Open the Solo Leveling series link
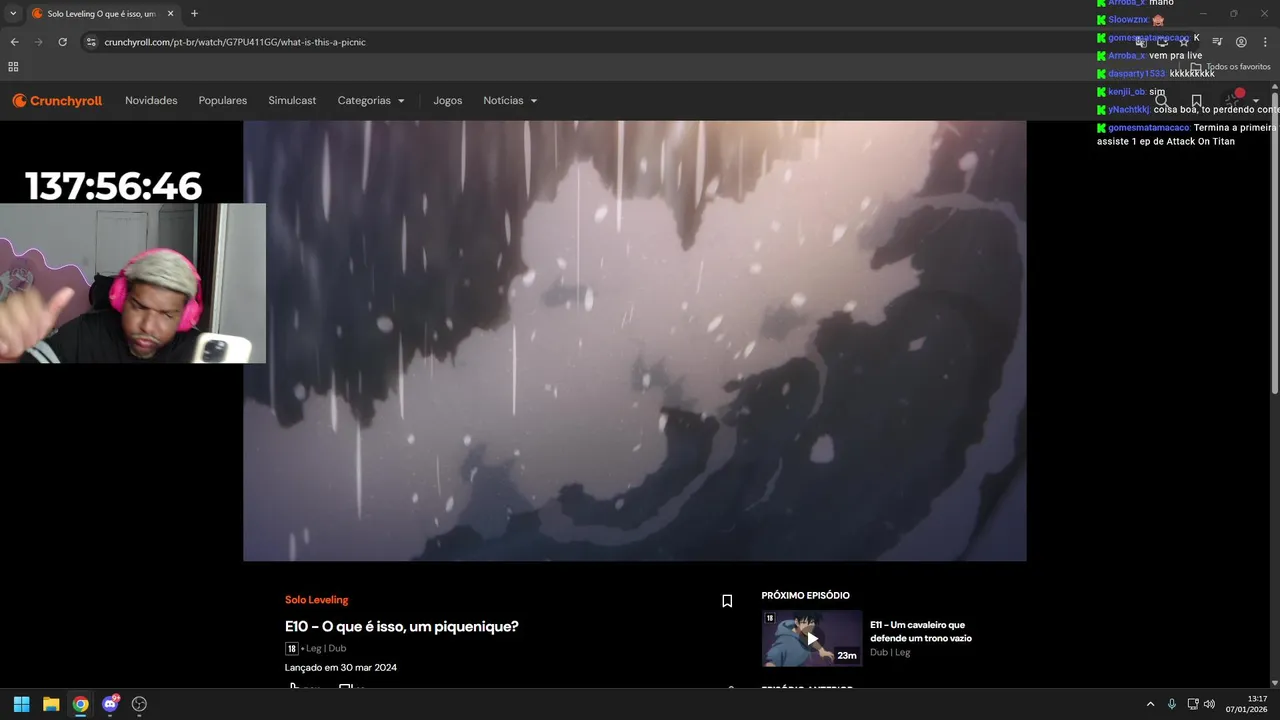Image resolution: width=1280 pixels, height=720 pixels. [316, 600]
